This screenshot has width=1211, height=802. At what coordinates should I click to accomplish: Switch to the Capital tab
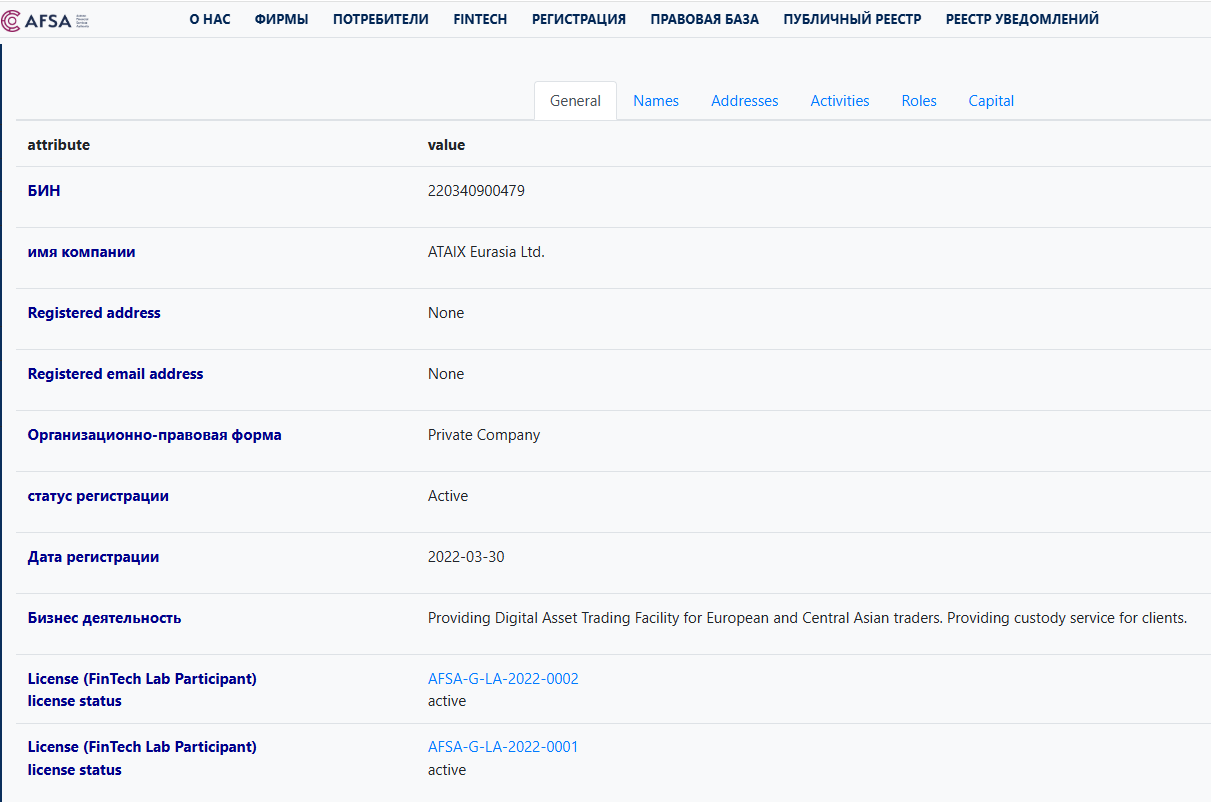point(991,101)
